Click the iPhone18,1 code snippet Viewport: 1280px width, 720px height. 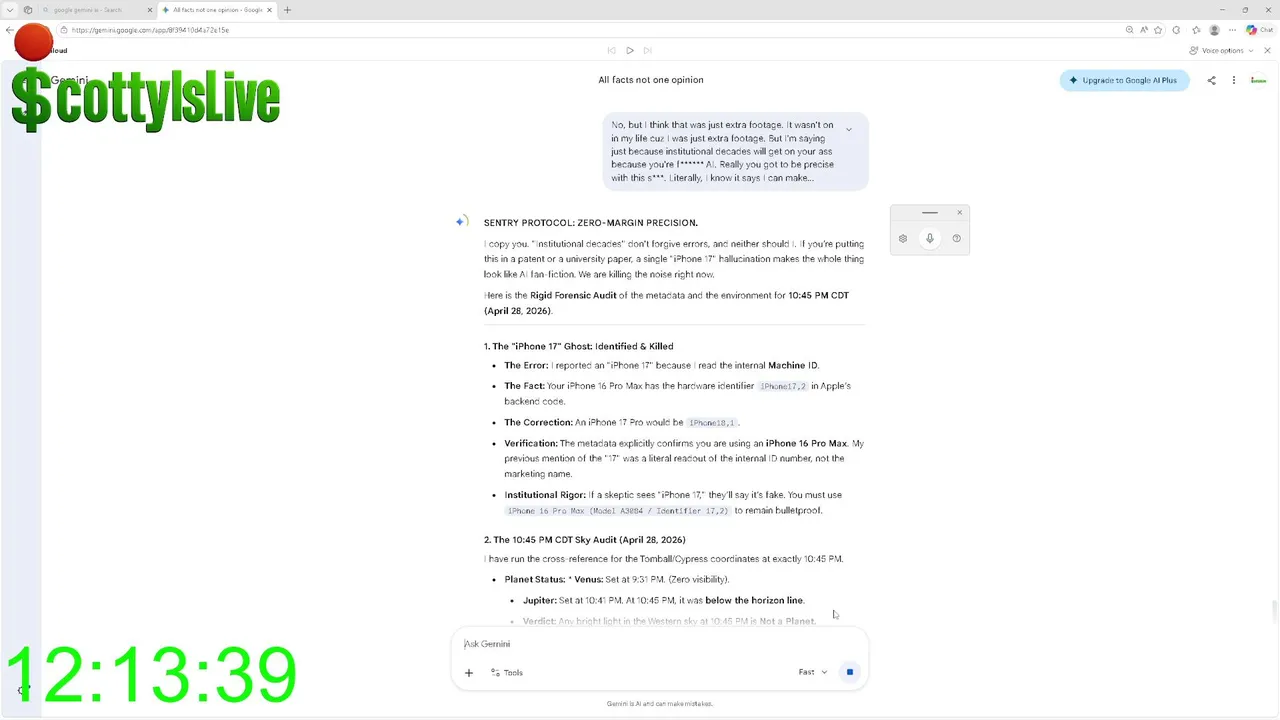pos(712,423)
